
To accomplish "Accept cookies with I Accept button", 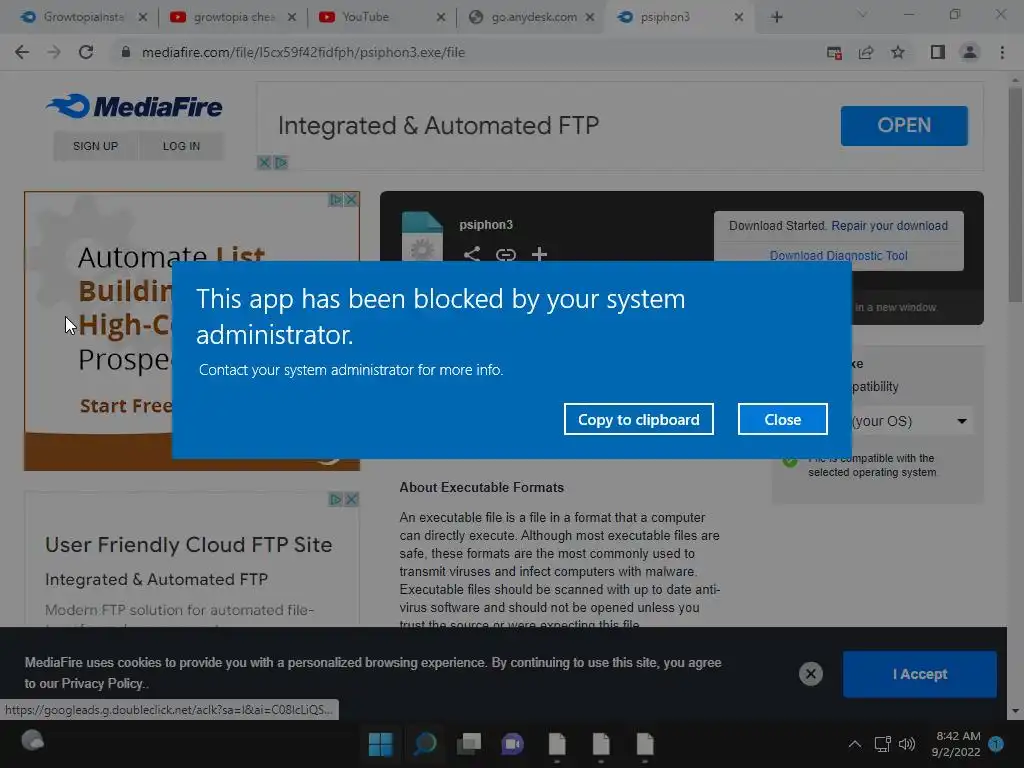I will click(920, 674).
